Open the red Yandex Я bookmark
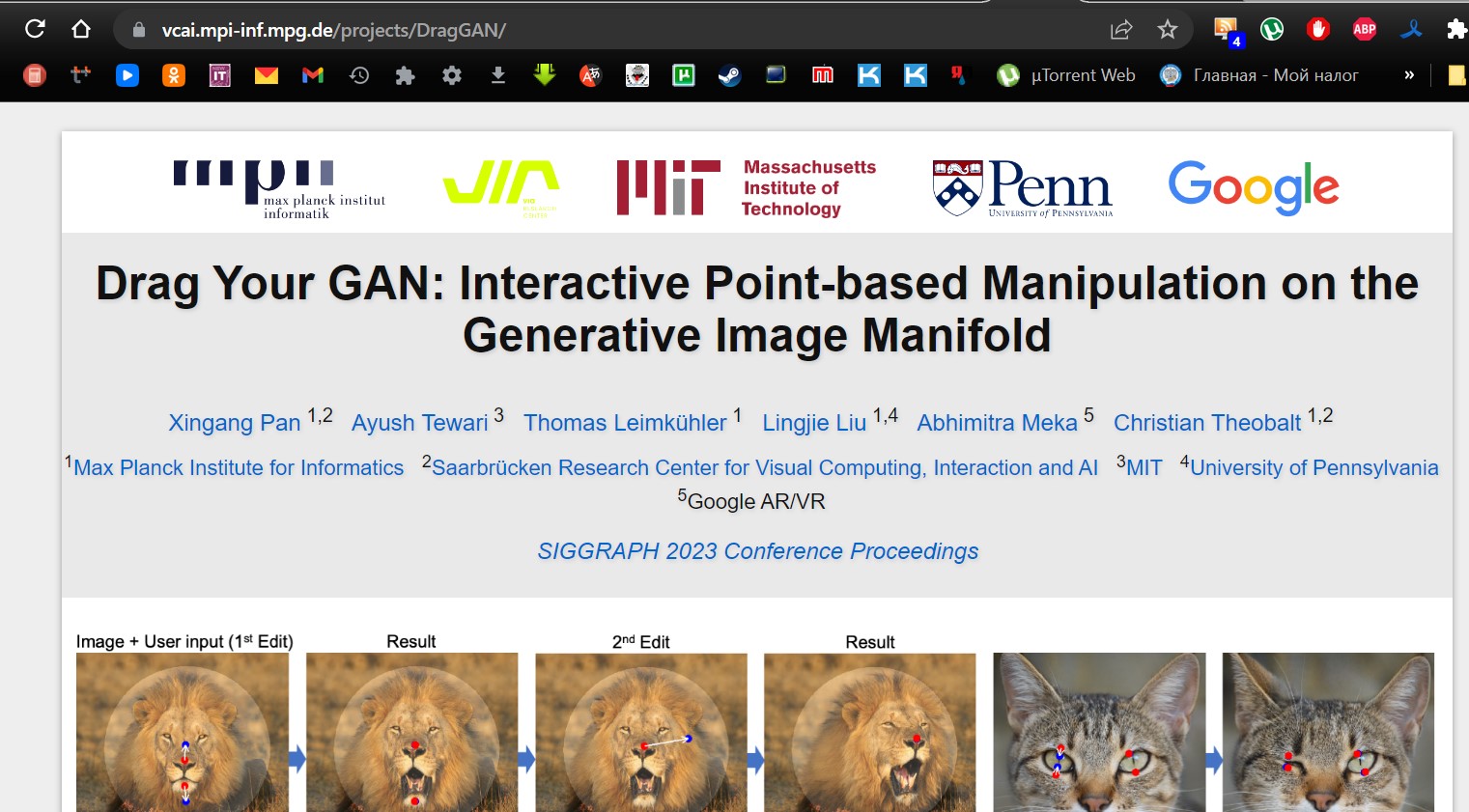 click(958, 75)
